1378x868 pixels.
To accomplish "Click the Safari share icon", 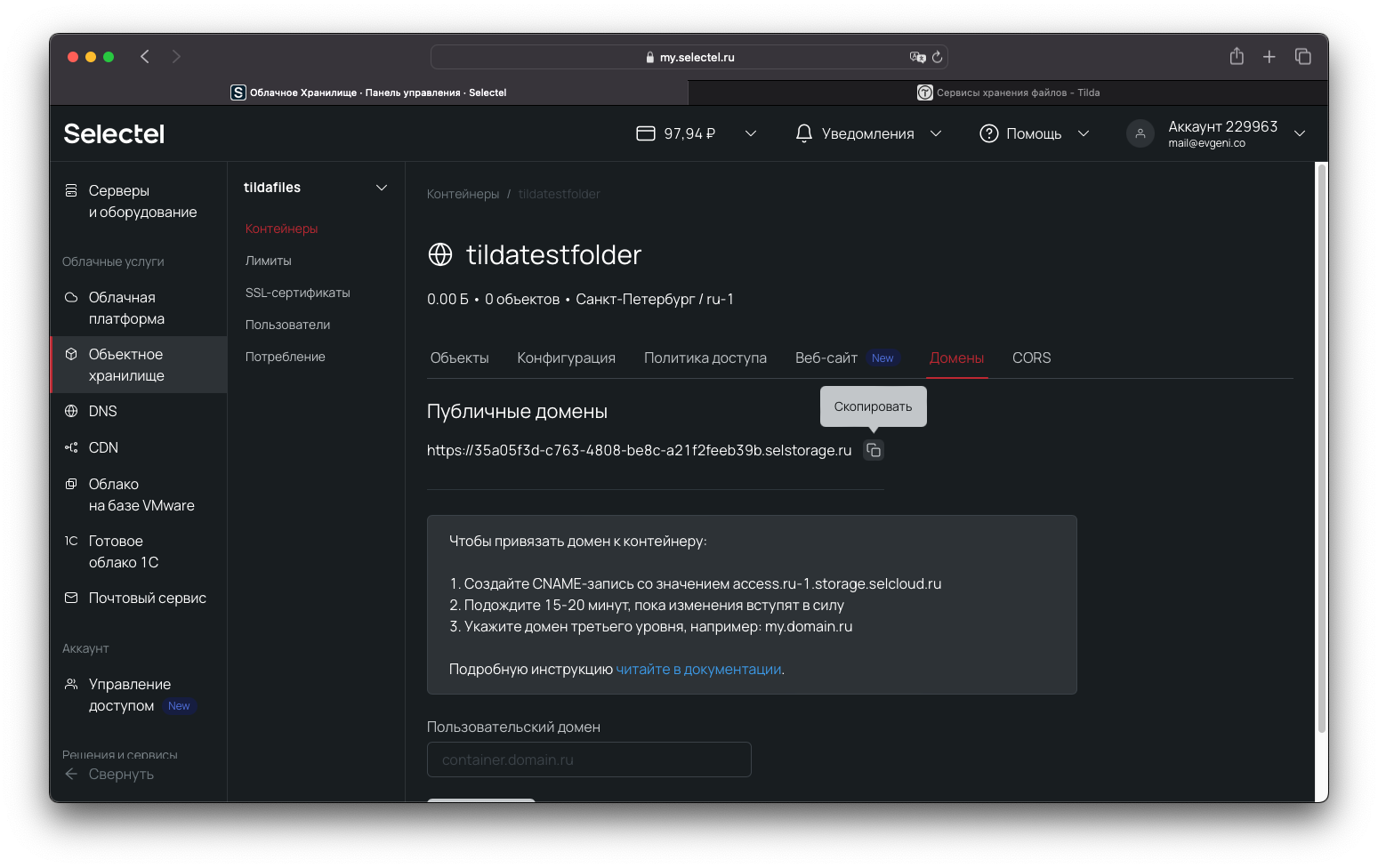I will pos(1237,56).
